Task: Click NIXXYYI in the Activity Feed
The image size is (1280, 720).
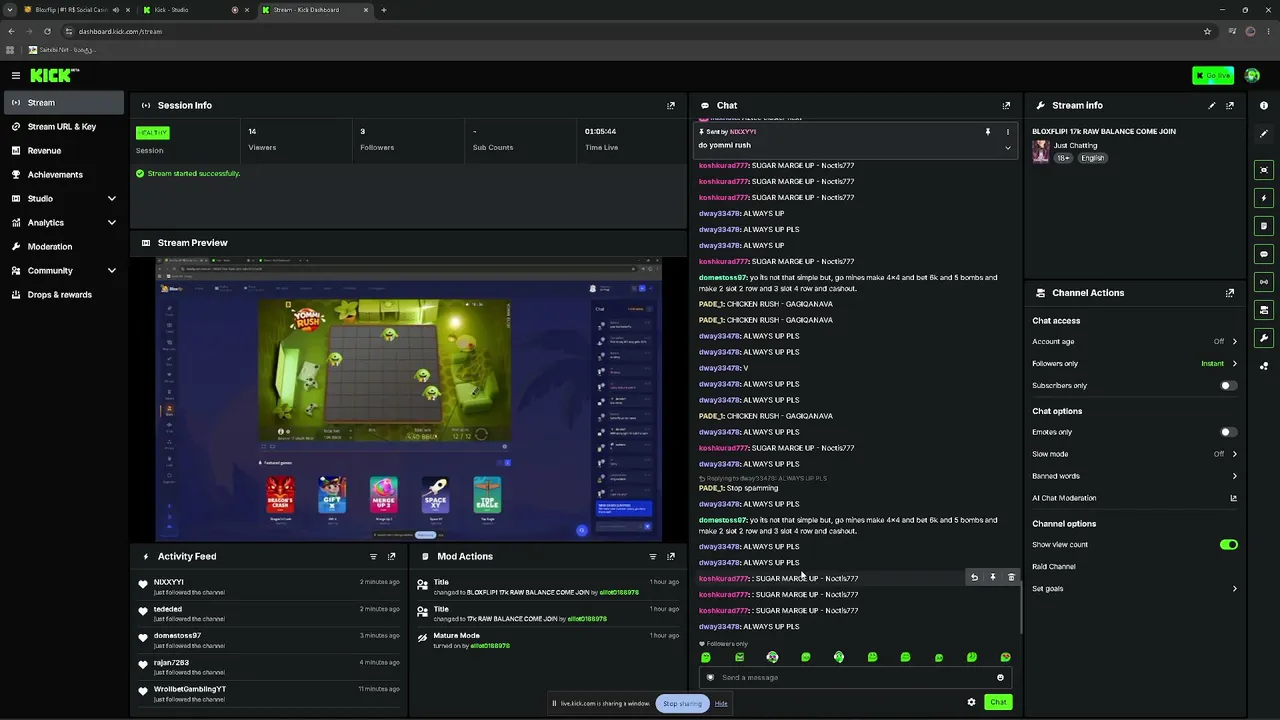Action: [x=169, y=582]
